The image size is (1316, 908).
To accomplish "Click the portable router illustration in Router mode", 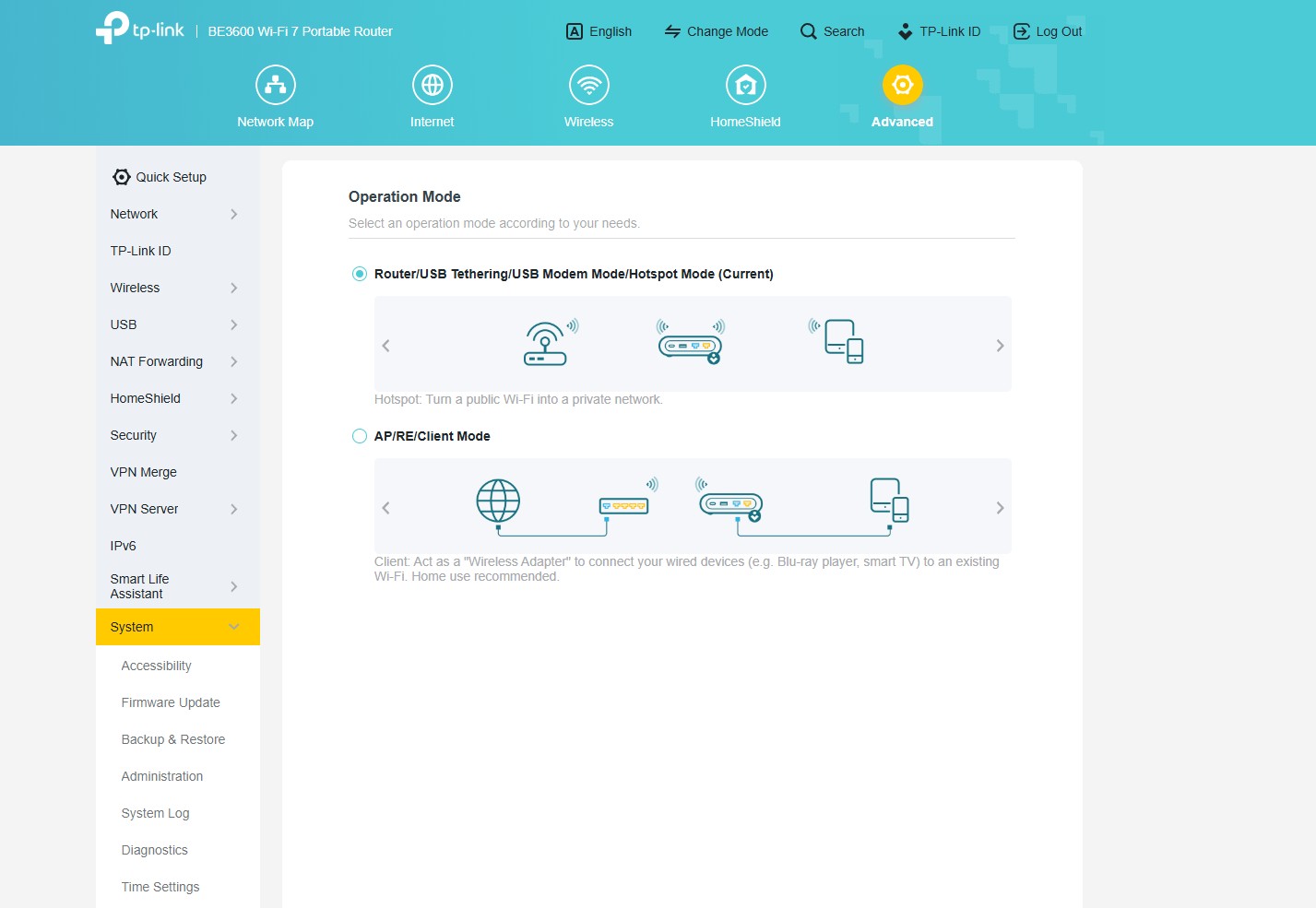I will coord(691,342).
